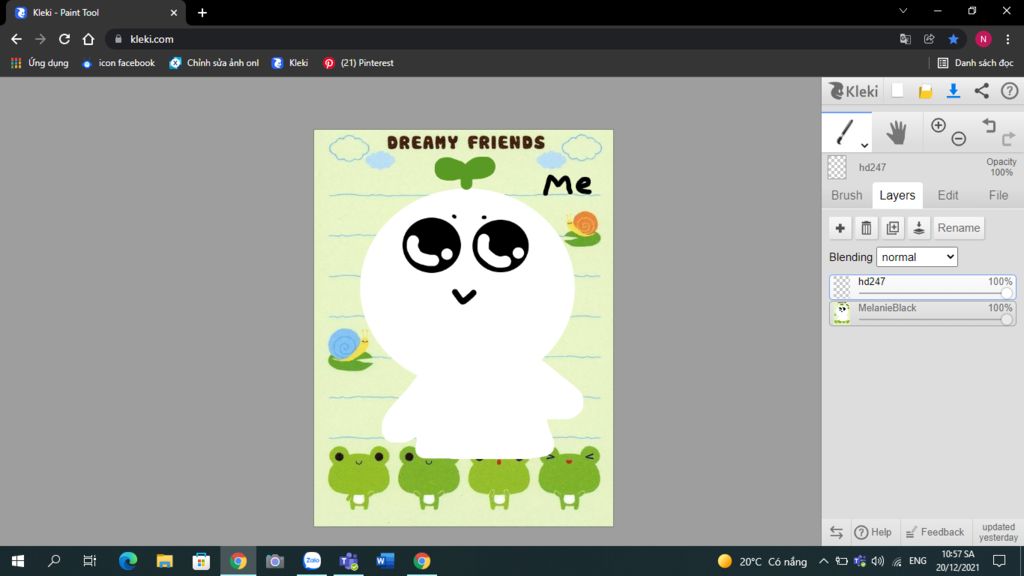Open the Windows notification center
This screenshot has height=576, width=1024.
999,561
